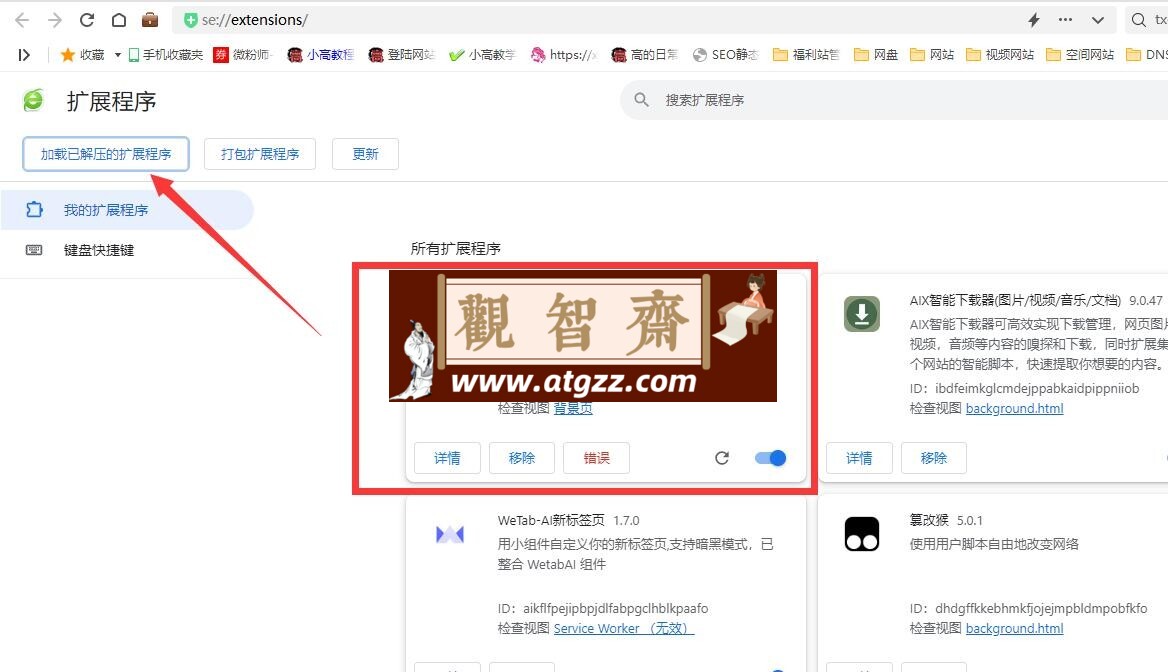Click the 扩展程序 page title

[111, 101]
